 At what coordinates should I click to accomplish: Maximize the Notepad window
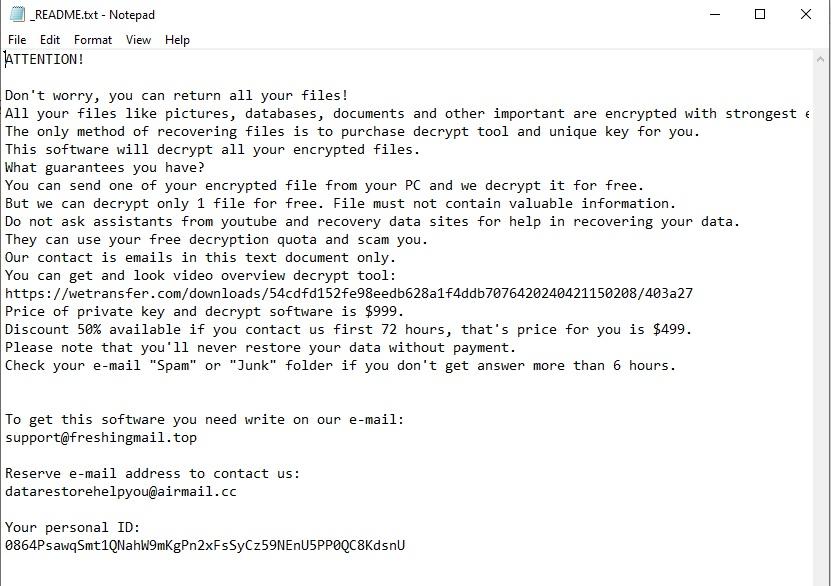pos(760,14)
